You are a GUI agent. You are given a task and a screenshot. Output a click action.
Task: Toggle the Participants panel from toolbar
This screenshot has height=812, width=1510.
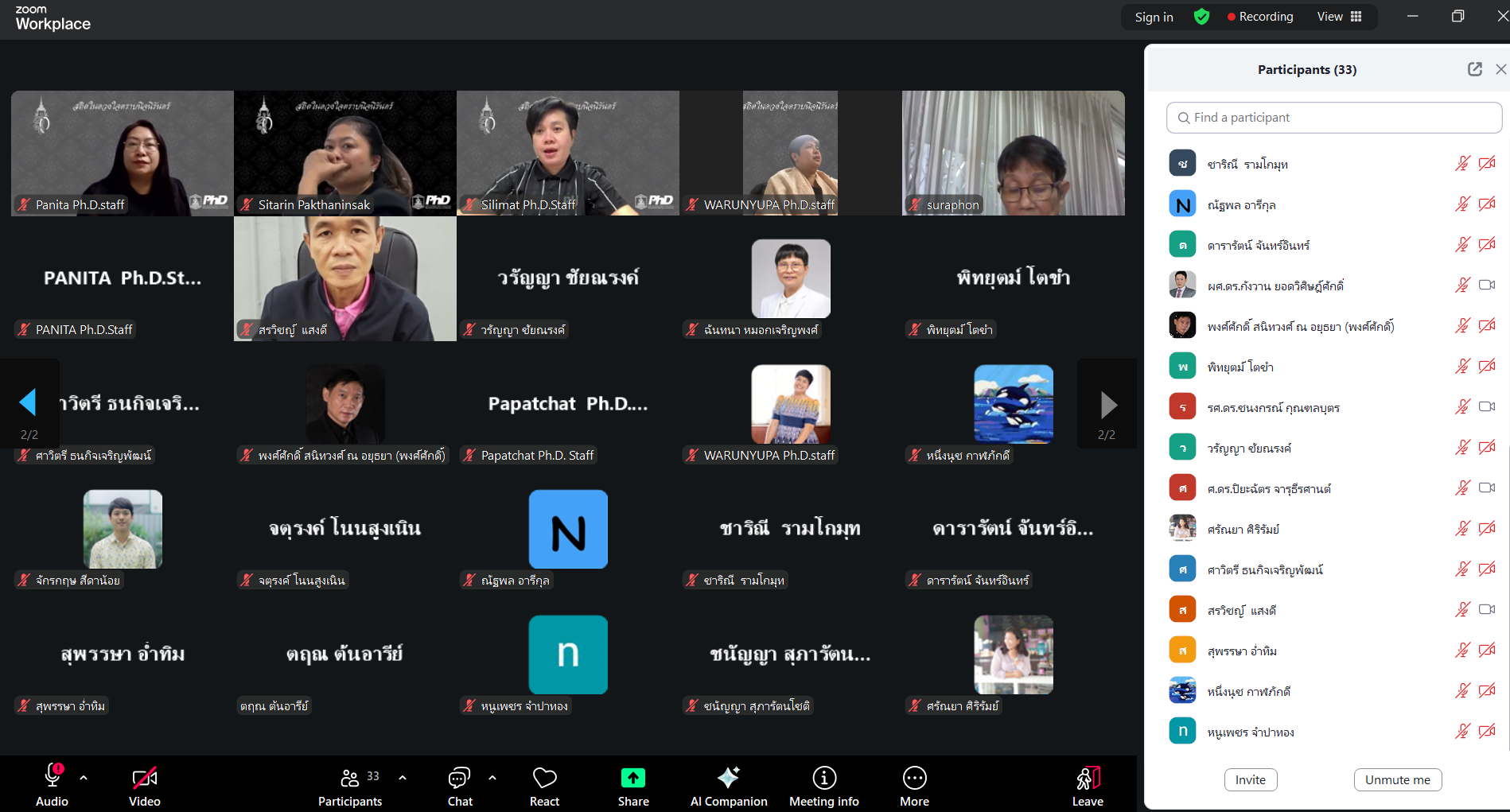click(x=350, y=778)
